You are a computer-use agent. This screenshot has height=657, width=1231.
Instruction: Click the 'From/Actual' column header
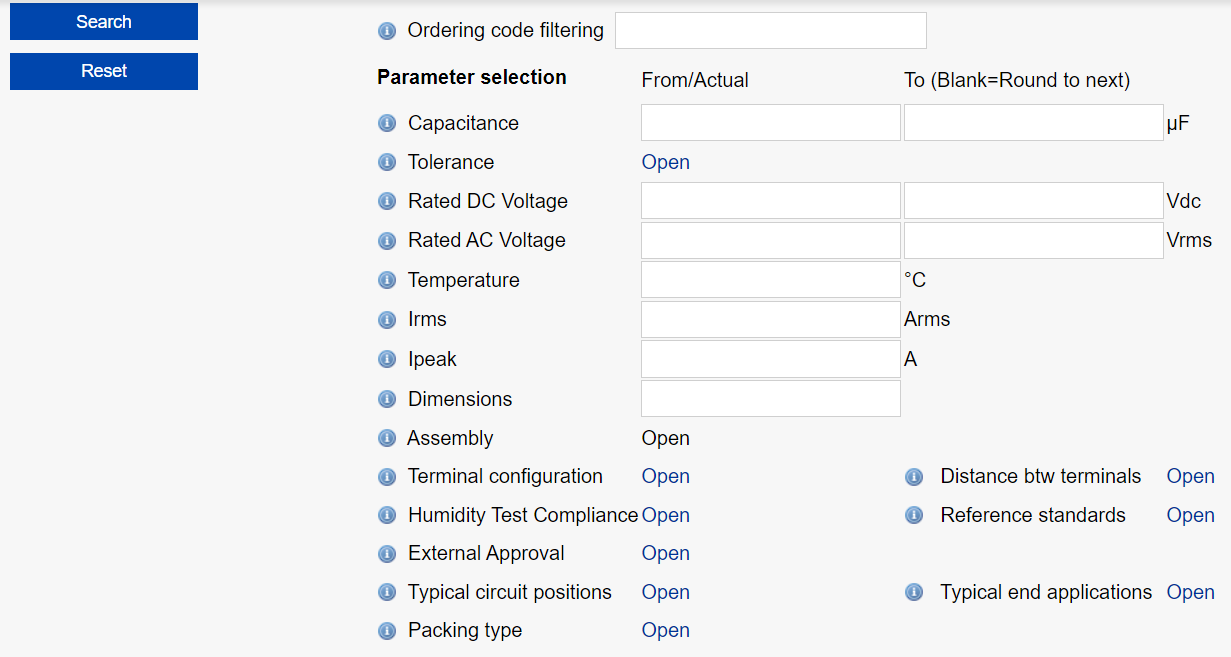click(695, 80)
